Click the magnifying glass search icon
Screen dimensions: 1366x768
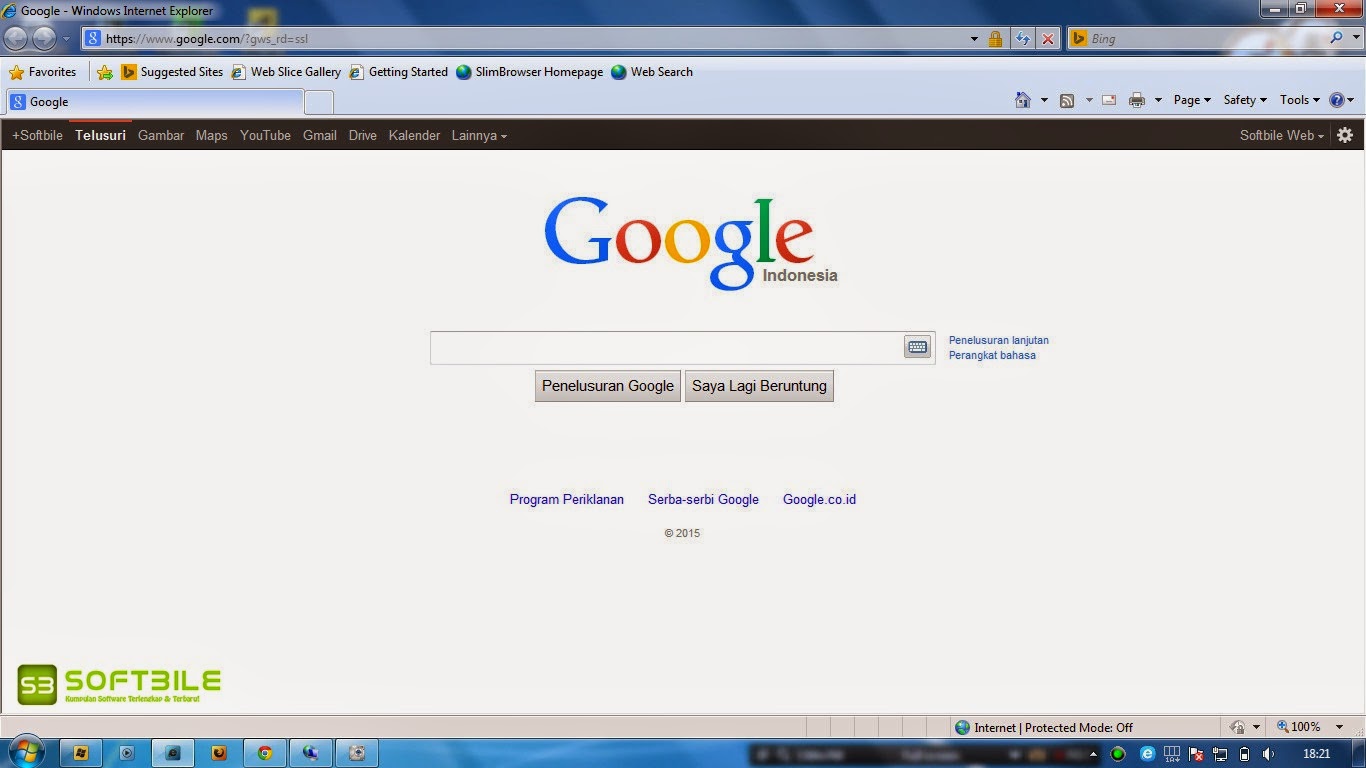pyautogui.click(x=1336, y=38)
